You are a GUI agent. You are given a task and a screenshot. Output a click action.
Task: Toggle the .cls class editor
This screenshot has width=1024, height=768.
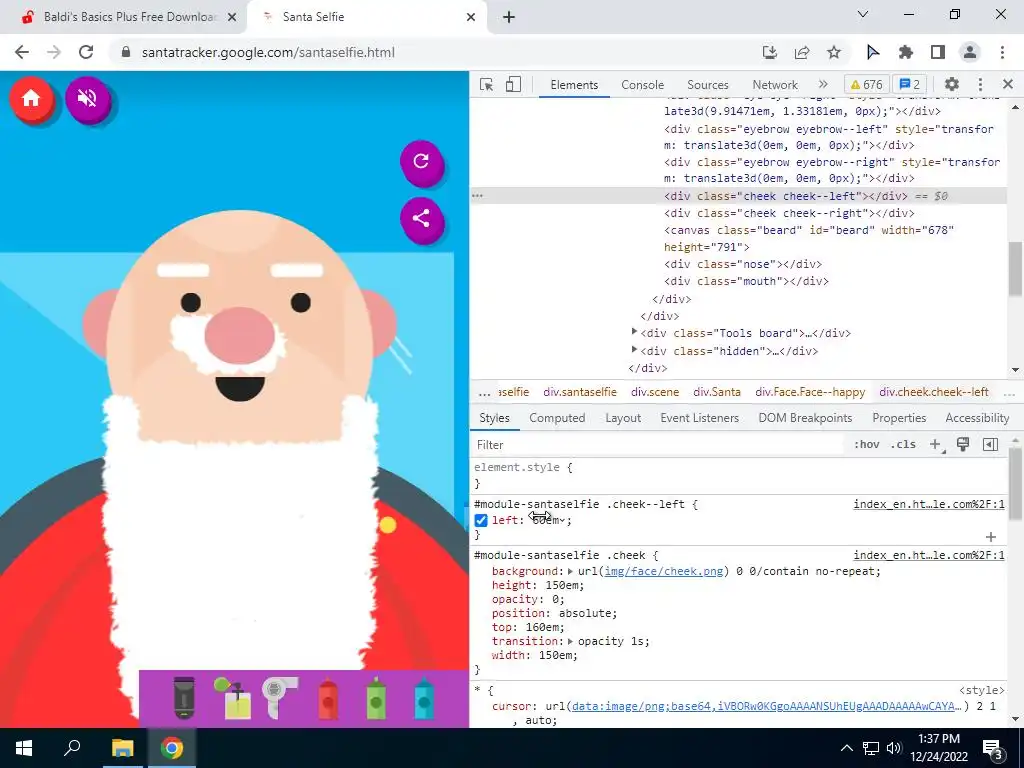click(x=903, y=444)
